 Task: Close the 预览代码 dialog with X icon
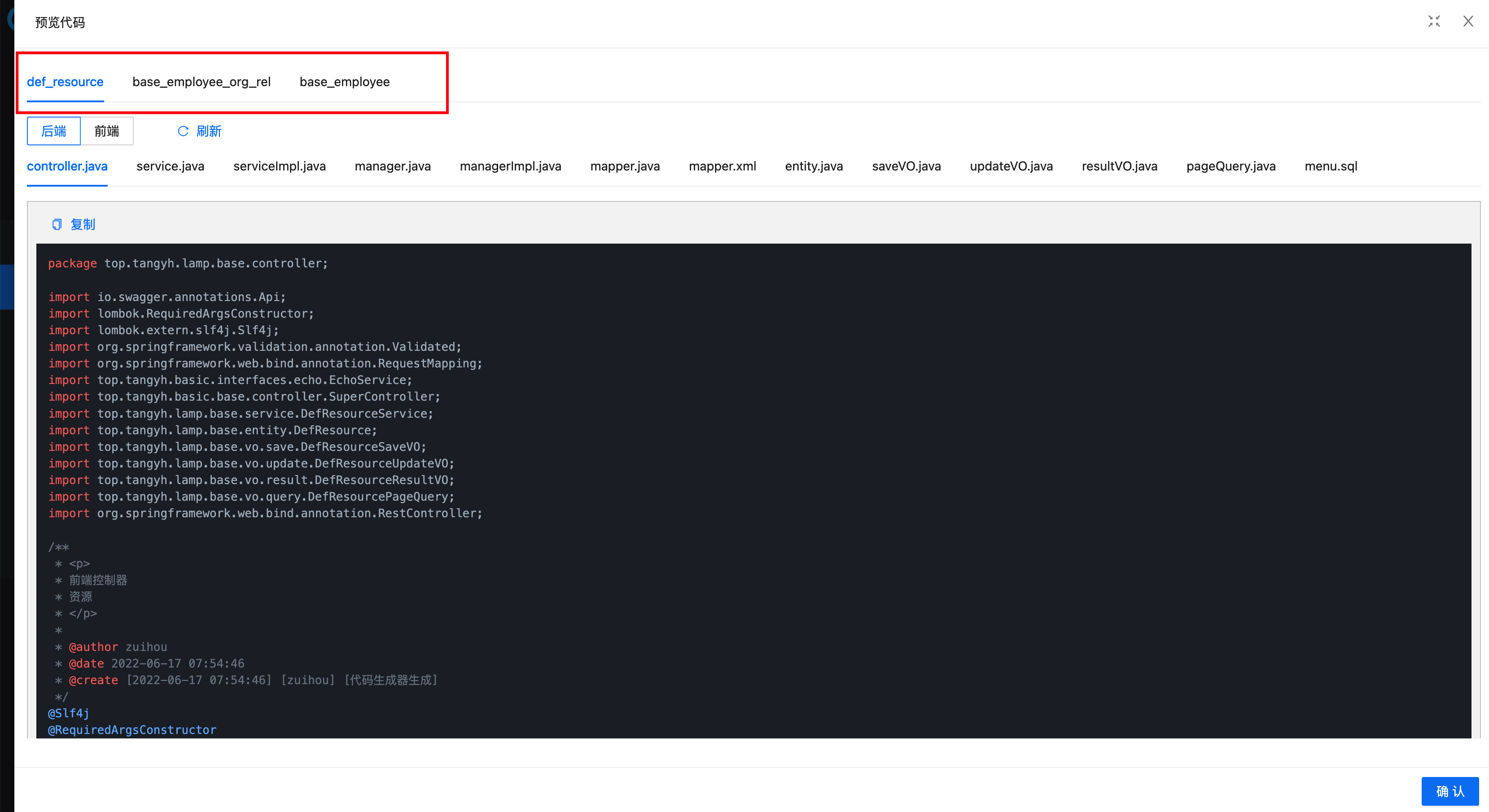(1467, 22)
